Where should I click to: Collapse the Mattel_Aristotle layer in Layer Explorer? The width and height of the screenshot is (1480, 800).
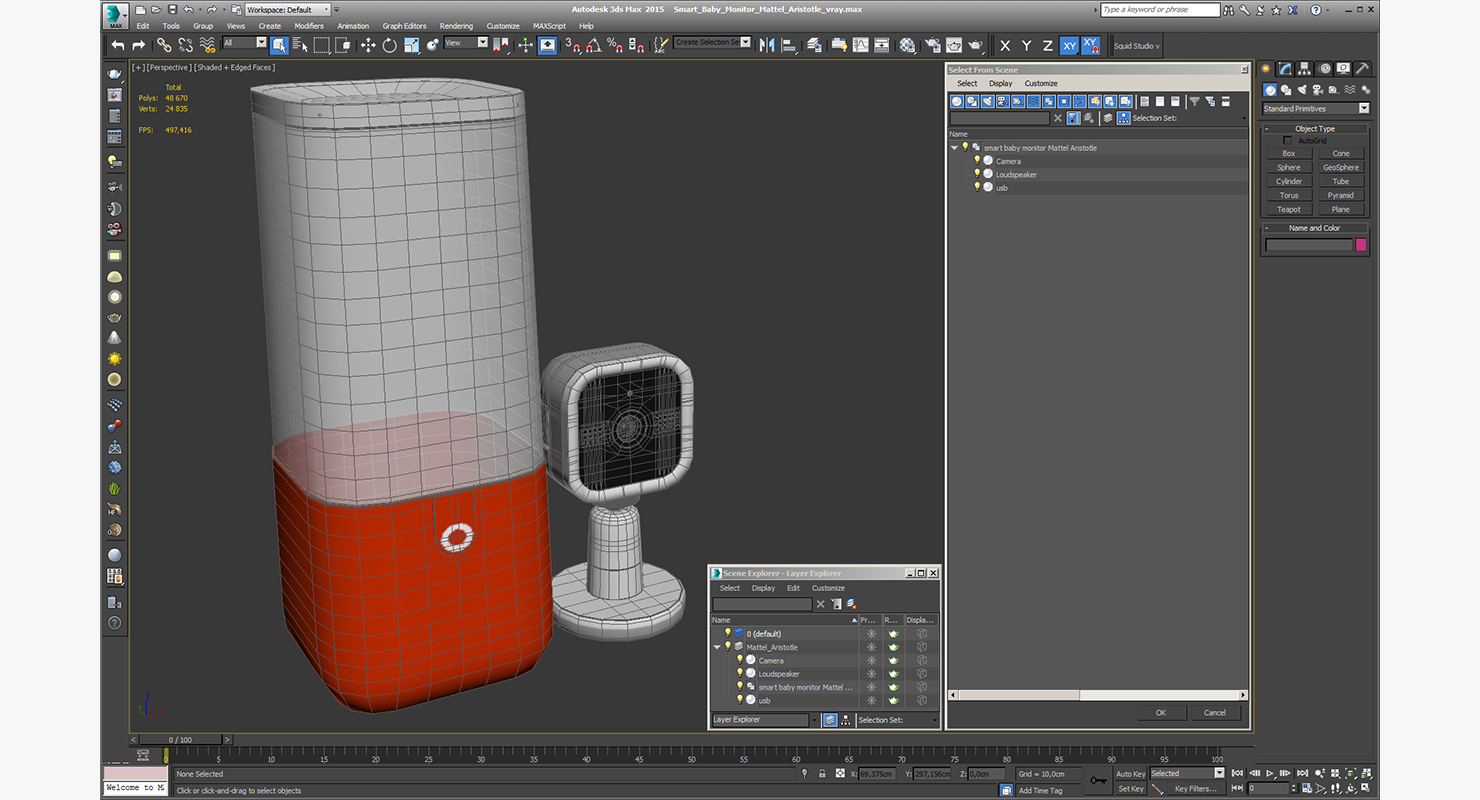point(717,647)
